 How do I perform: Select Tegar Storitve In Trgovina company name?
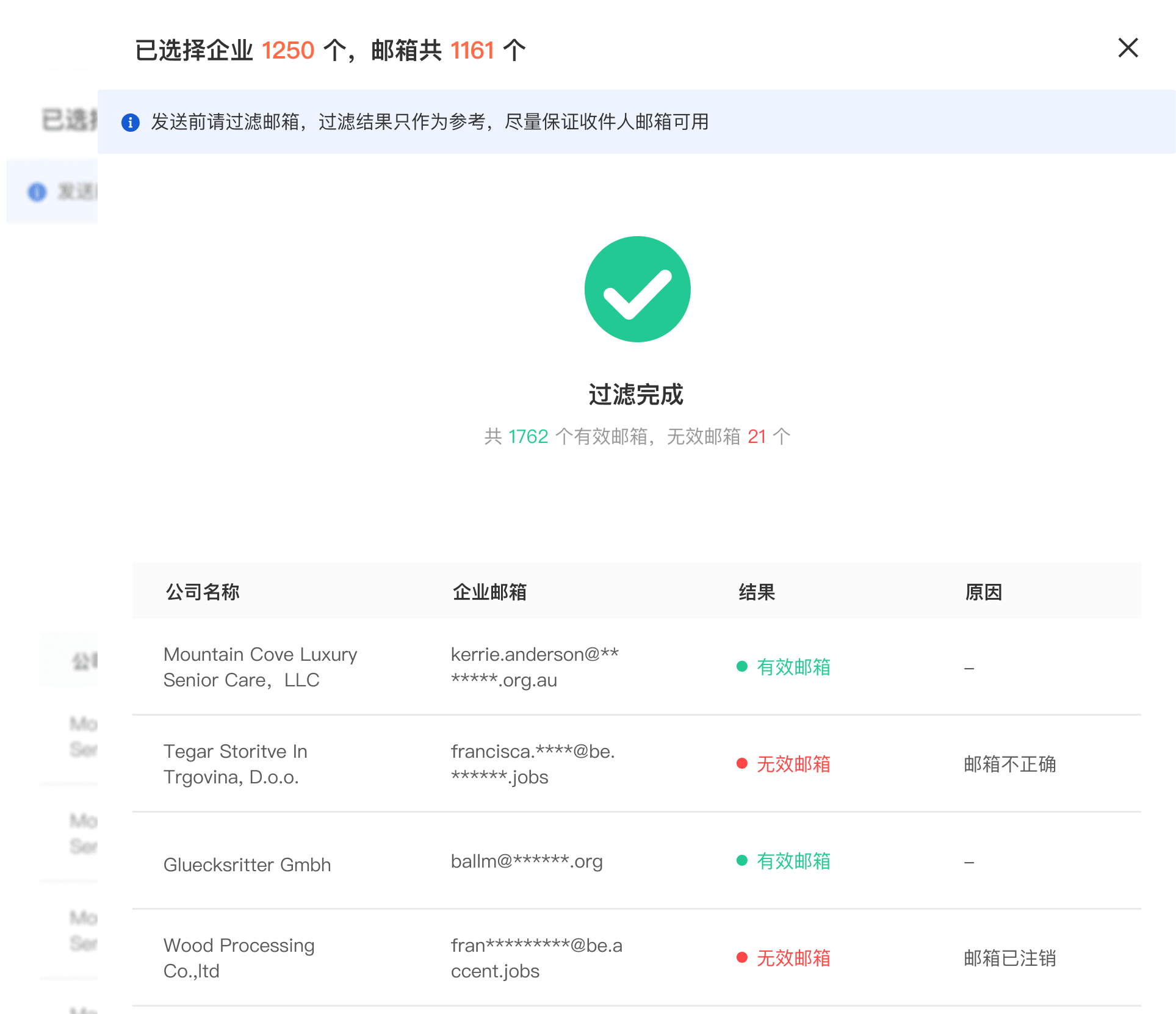click(x=235, y=764)
